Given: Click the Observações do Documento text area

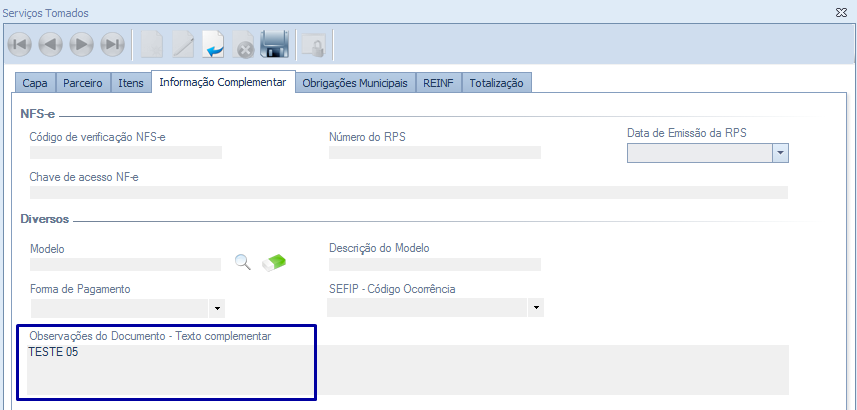Looking at the screenshot, I should (408, 370).
